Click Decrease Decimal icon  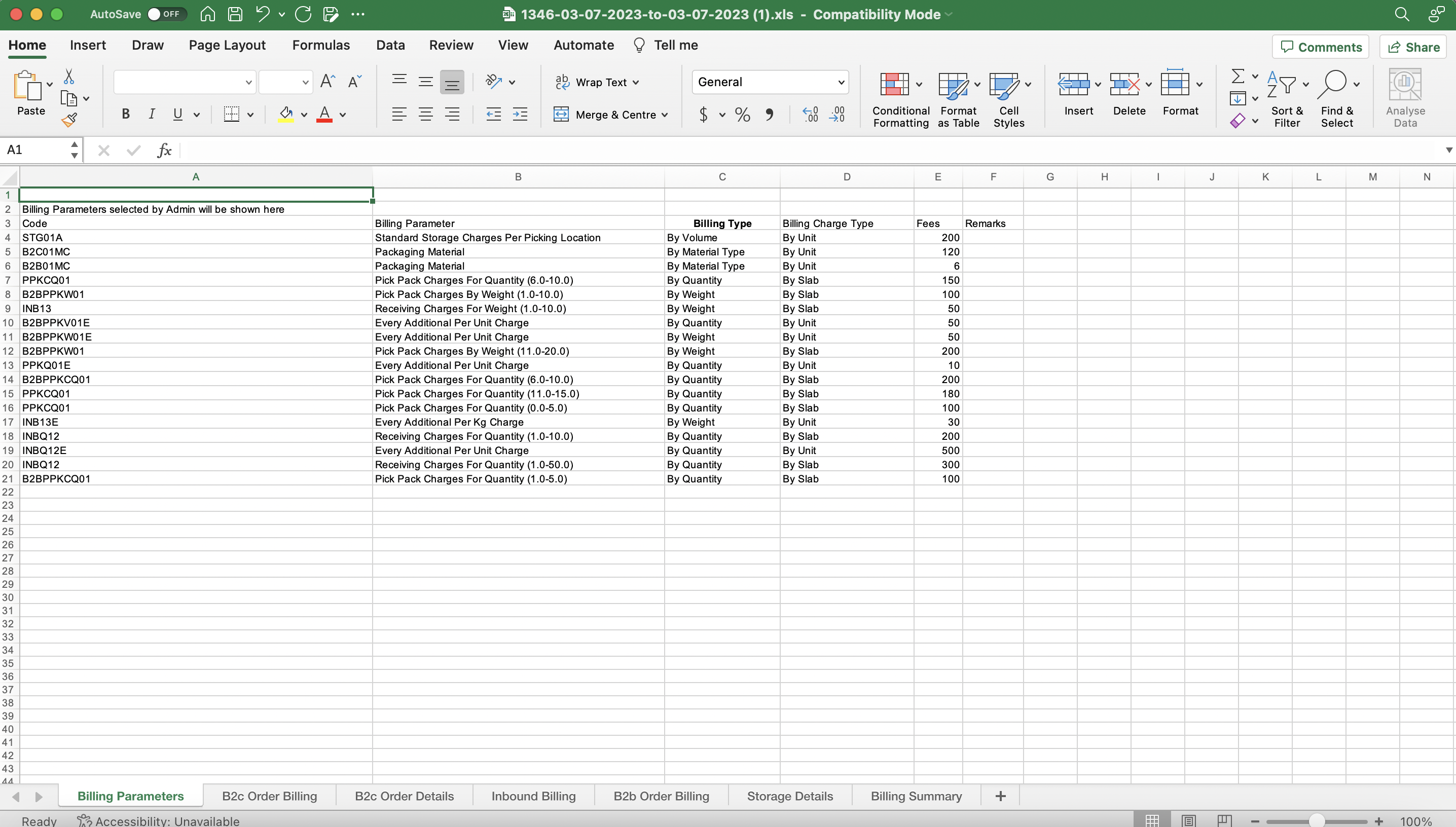point(838,115)
